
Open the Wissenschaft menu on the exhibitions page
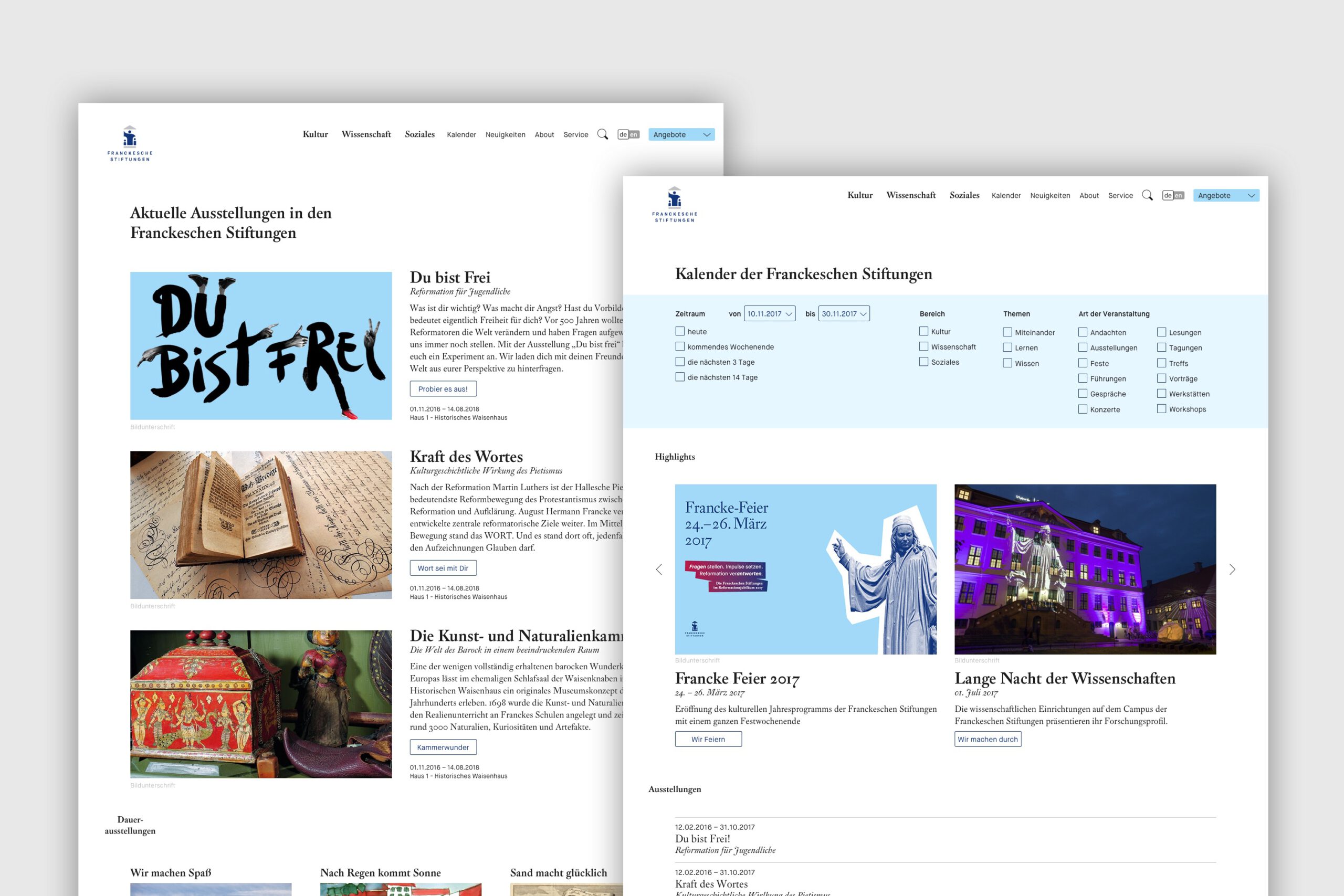(x=366, y=134)
